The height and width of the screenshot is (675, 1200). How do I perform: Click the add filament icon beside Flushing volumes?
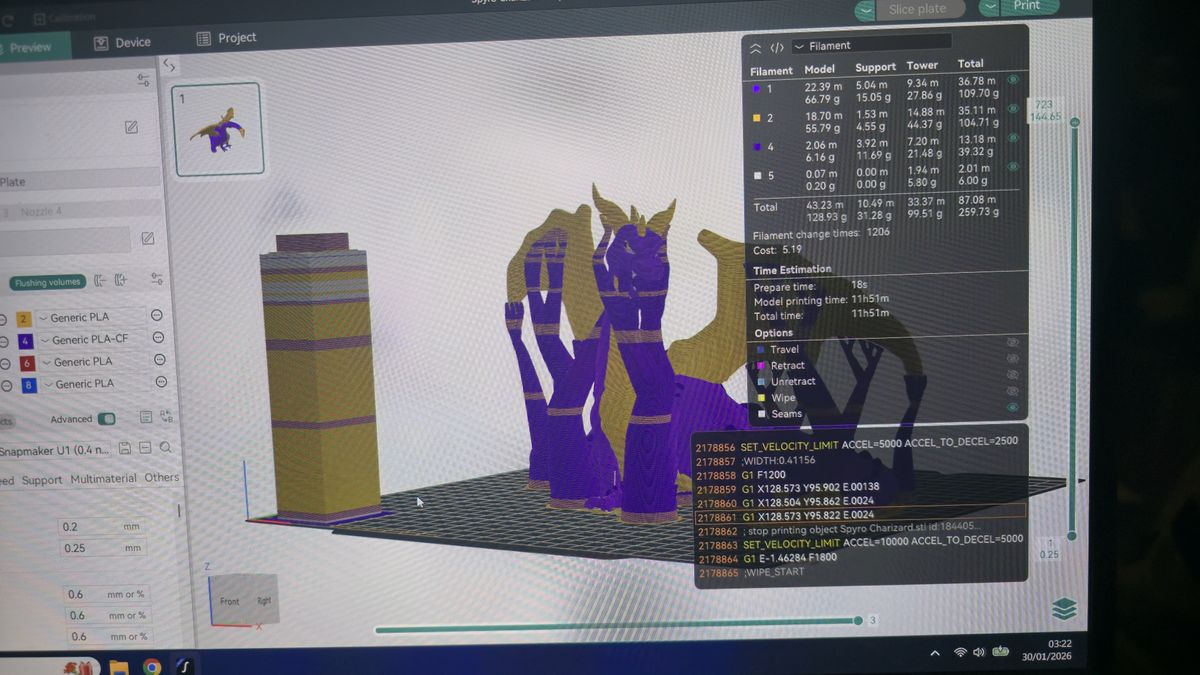click(121, 280)
